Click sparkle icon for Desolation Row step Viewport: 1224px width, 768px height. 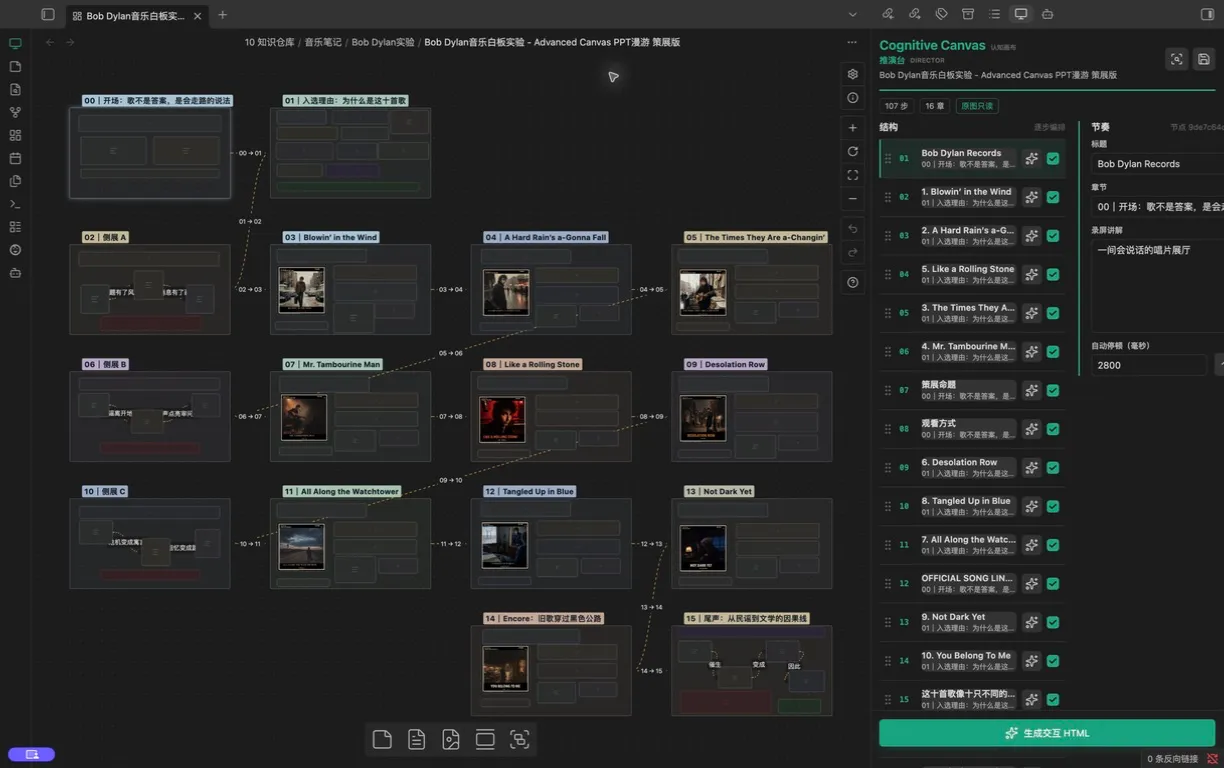(x=1031, y=468)
